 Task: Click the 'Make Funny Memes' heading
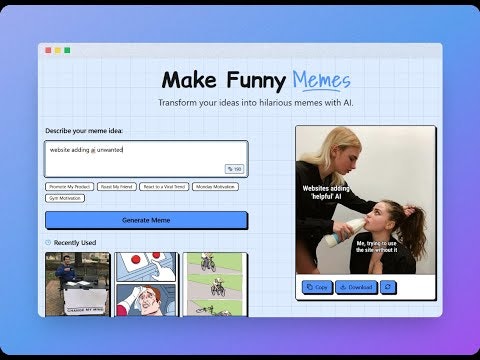[x=256, y=80]
